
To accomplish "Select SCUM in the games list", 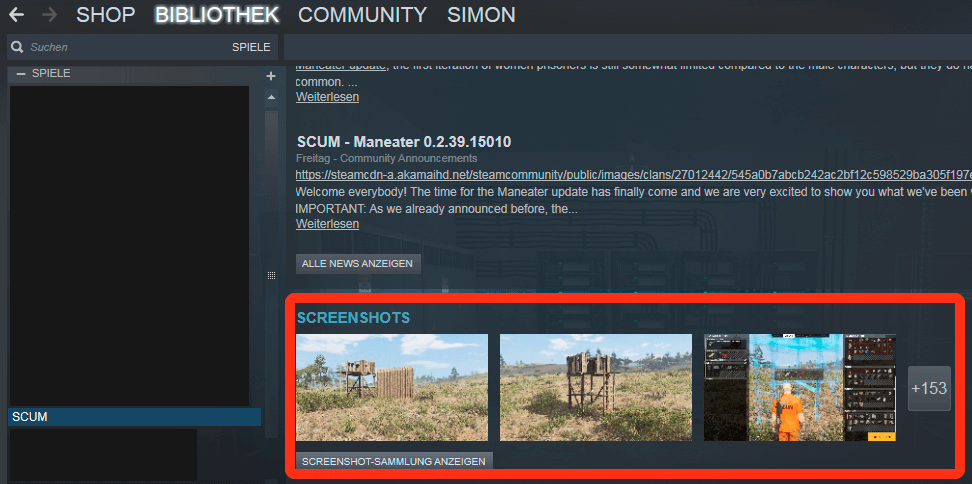I will (x=135, y=417).
